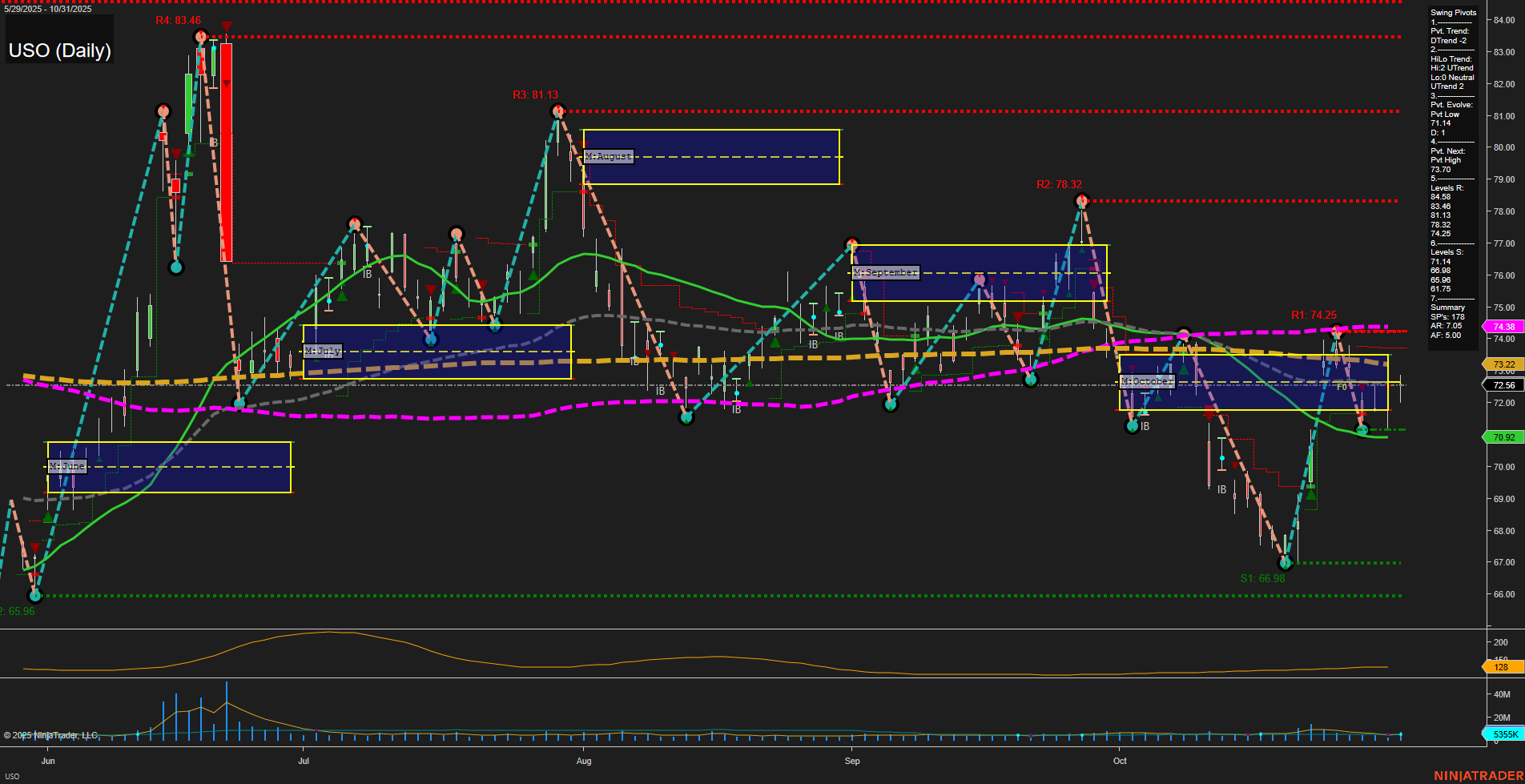Select the M:October zone label

1146,381
